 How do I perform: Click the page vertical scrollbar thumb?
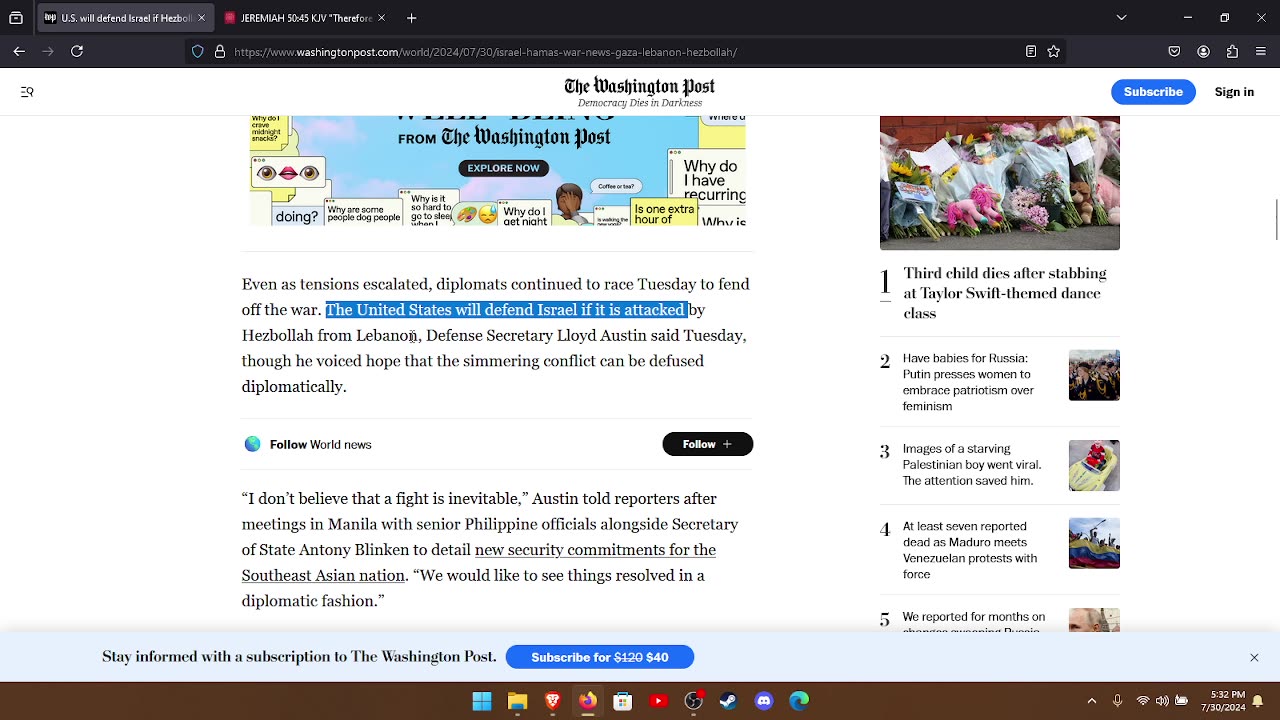coord(1276,220)
